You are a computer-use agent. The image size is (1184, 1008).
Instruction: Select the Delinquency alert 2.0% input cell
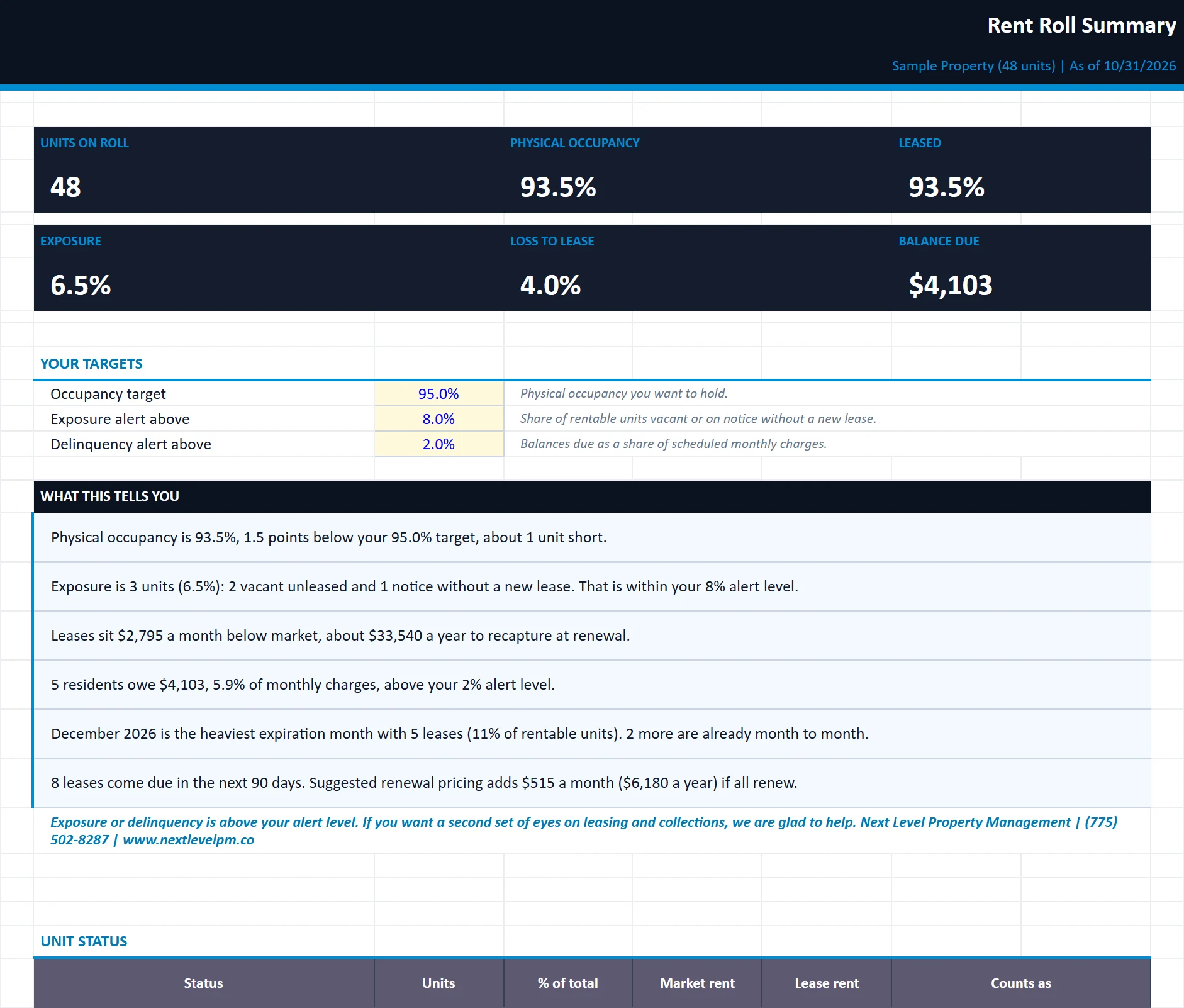pos(438,444)
